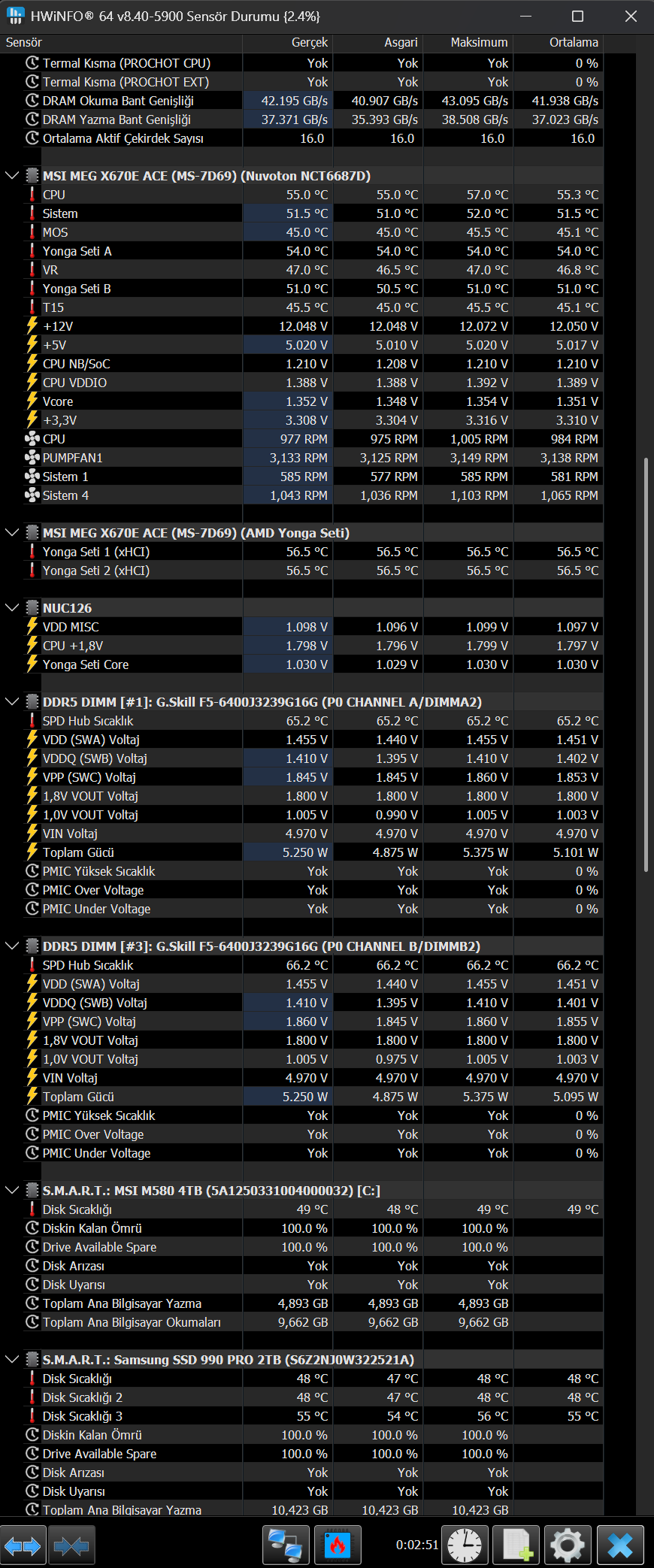Click the 1,103 RPM maximum Sistem 4 value
This screenshot has width=654, height=1568.
pyautogui.click(x=479, y=495)
